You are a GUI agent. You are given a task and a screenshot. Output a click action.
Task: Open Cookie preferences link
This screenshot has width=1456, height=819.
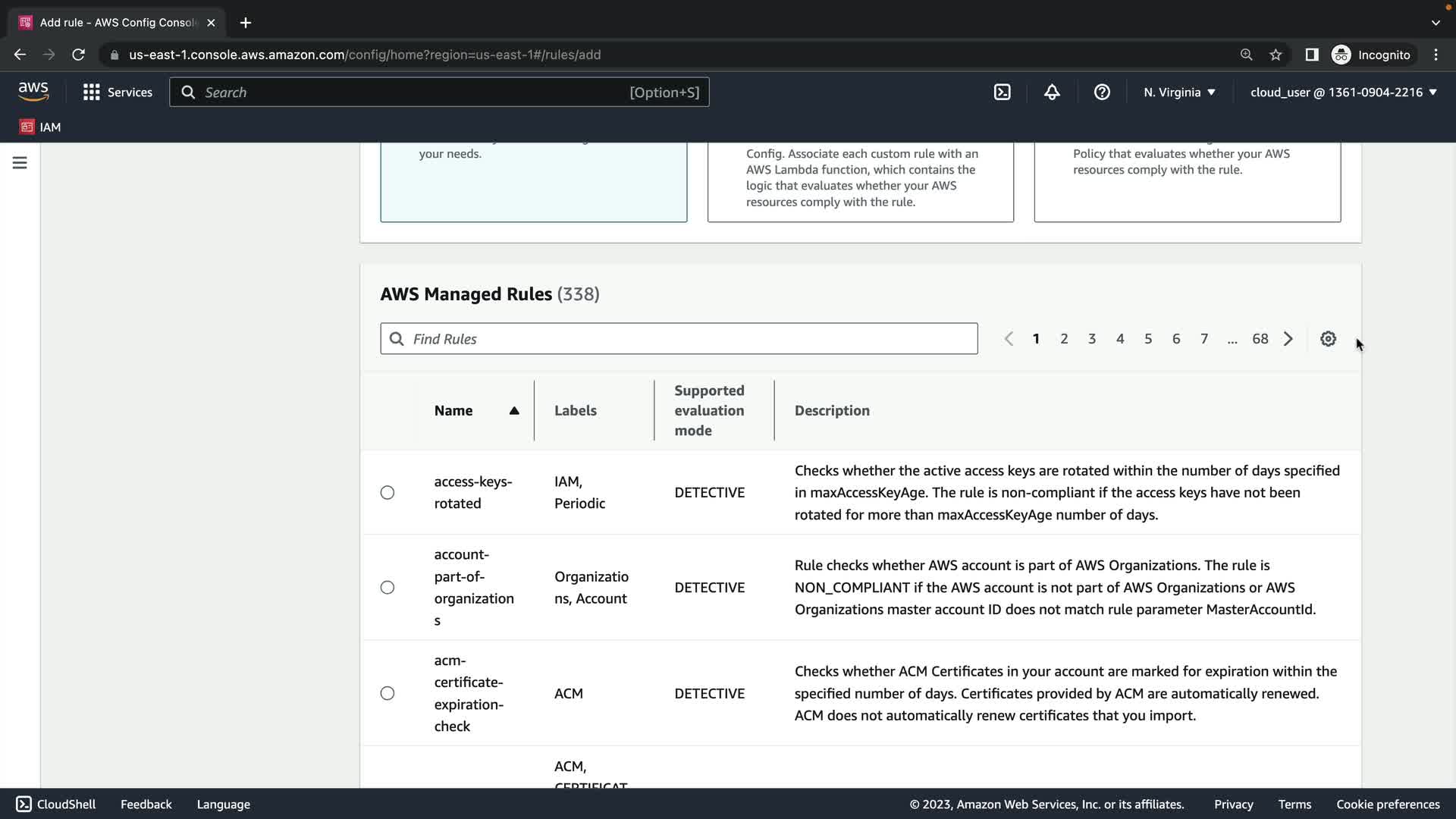pyautogui.click(x=1388, y=805)
